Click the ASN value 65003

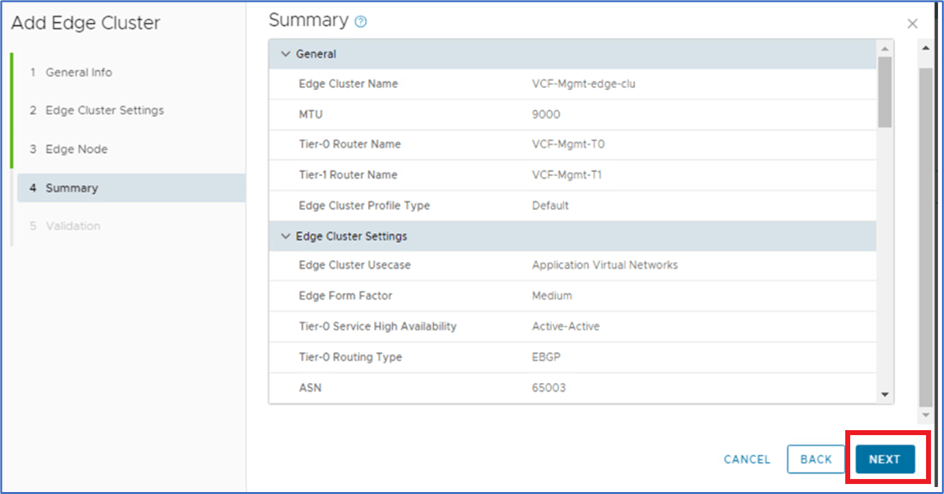pos(549,387)
